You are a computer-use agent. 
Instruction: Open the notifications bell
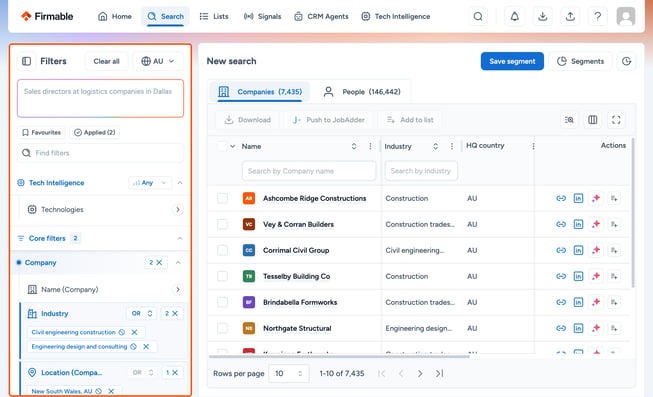[x=515, y=17]
